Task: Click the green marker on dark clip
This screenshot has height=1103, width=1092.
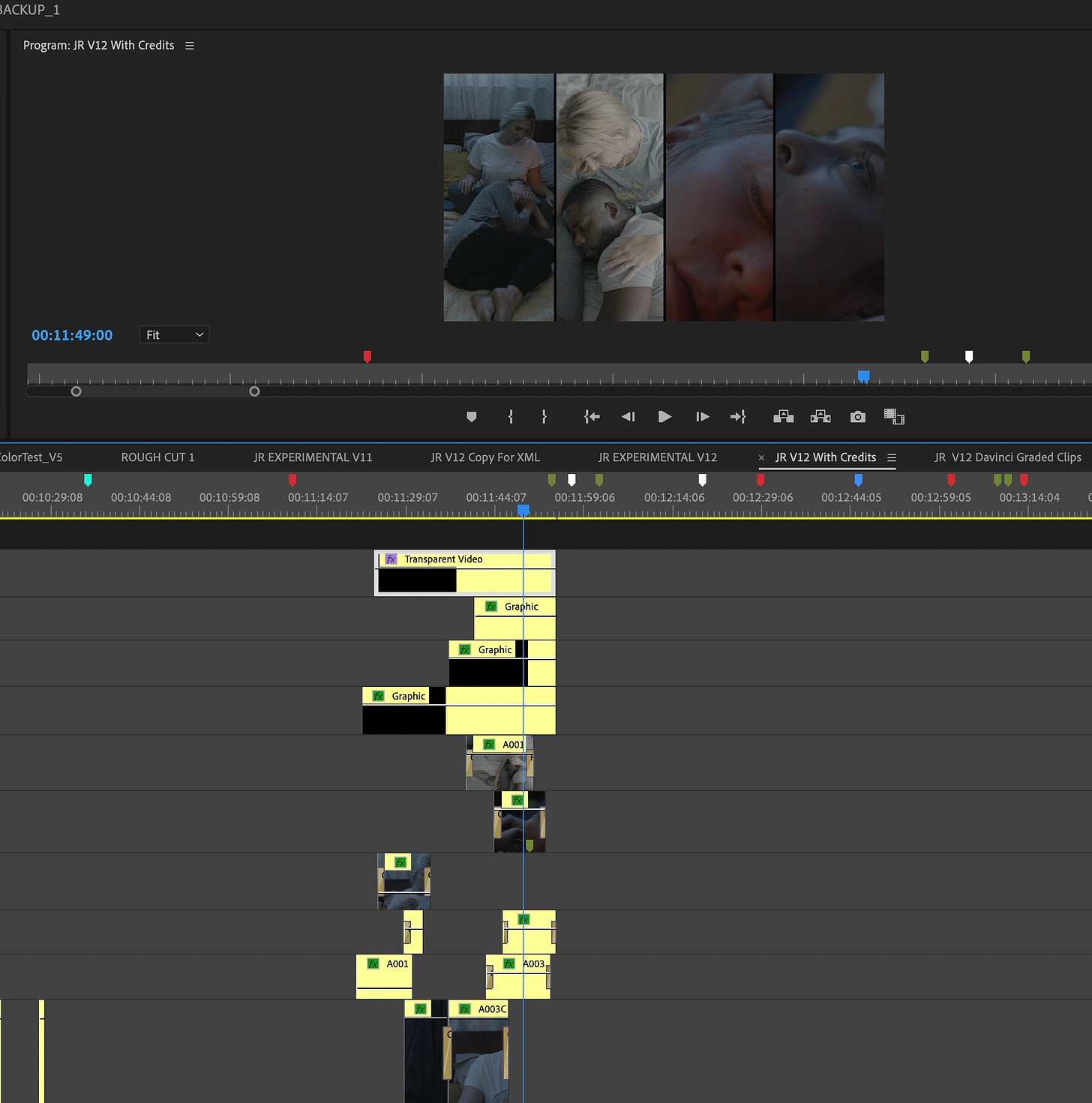Action: tap(529, 846)
